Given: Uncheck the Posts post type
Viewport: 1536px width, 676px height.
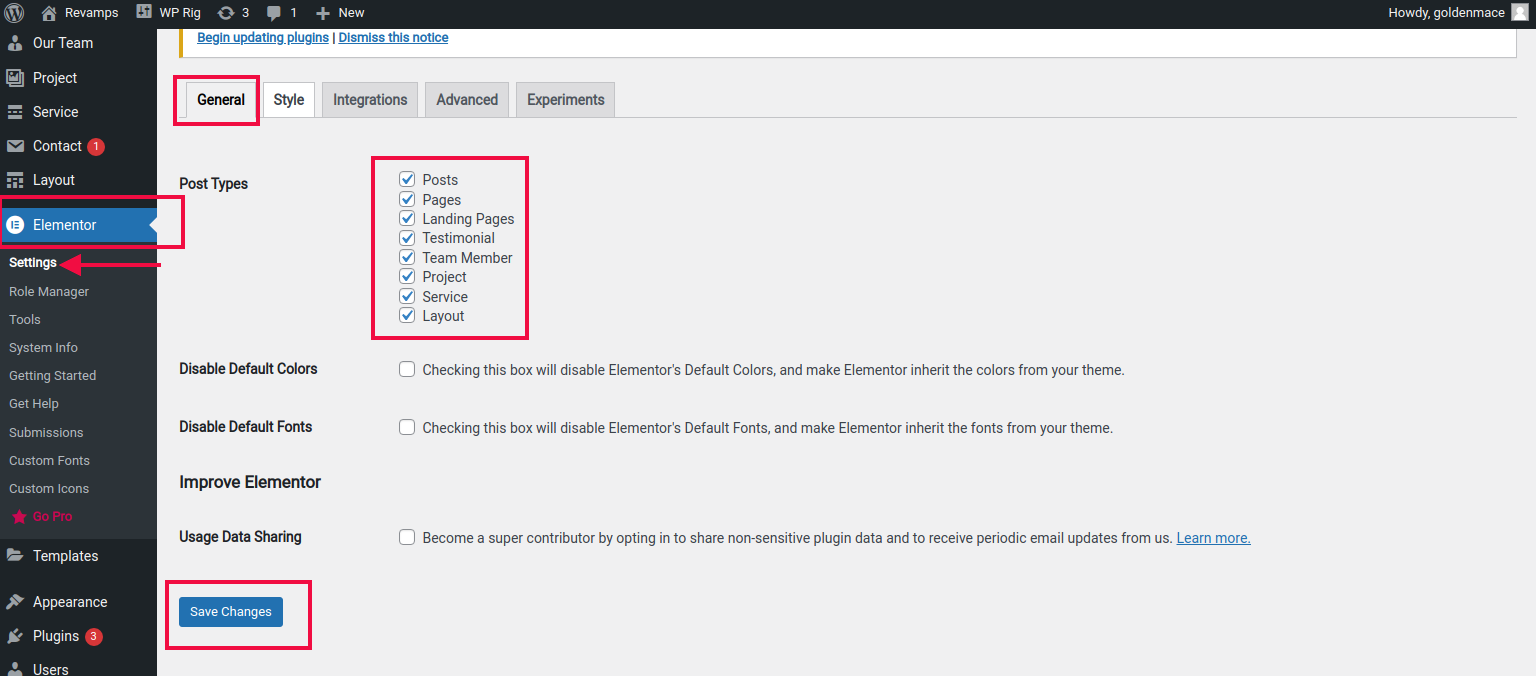Looking at the screenshot, I should (407, 179).
